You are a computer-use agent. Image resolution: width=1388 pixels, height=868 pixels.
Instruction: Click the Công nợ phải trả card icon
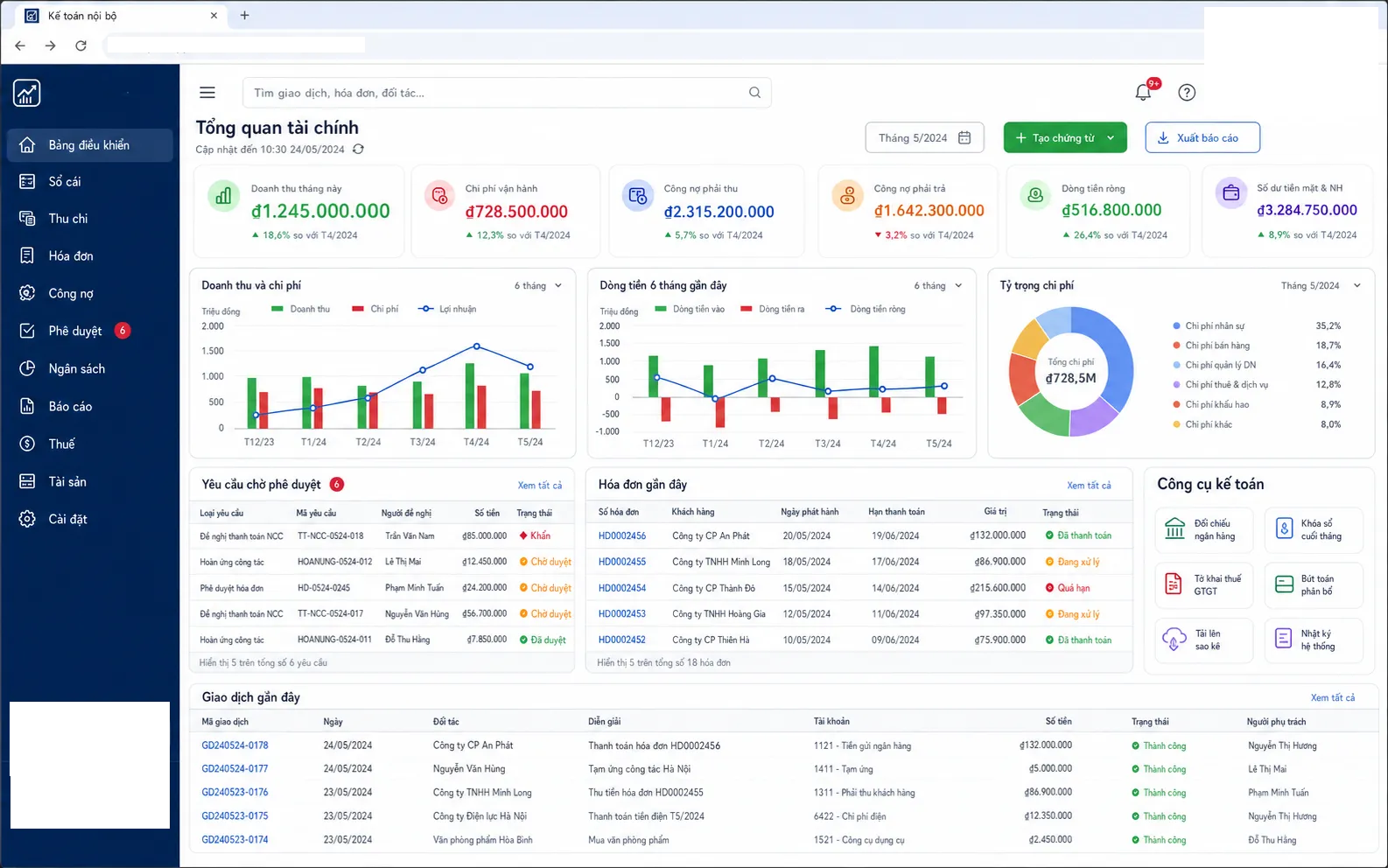pyautogui.click(x=847, y=195)
